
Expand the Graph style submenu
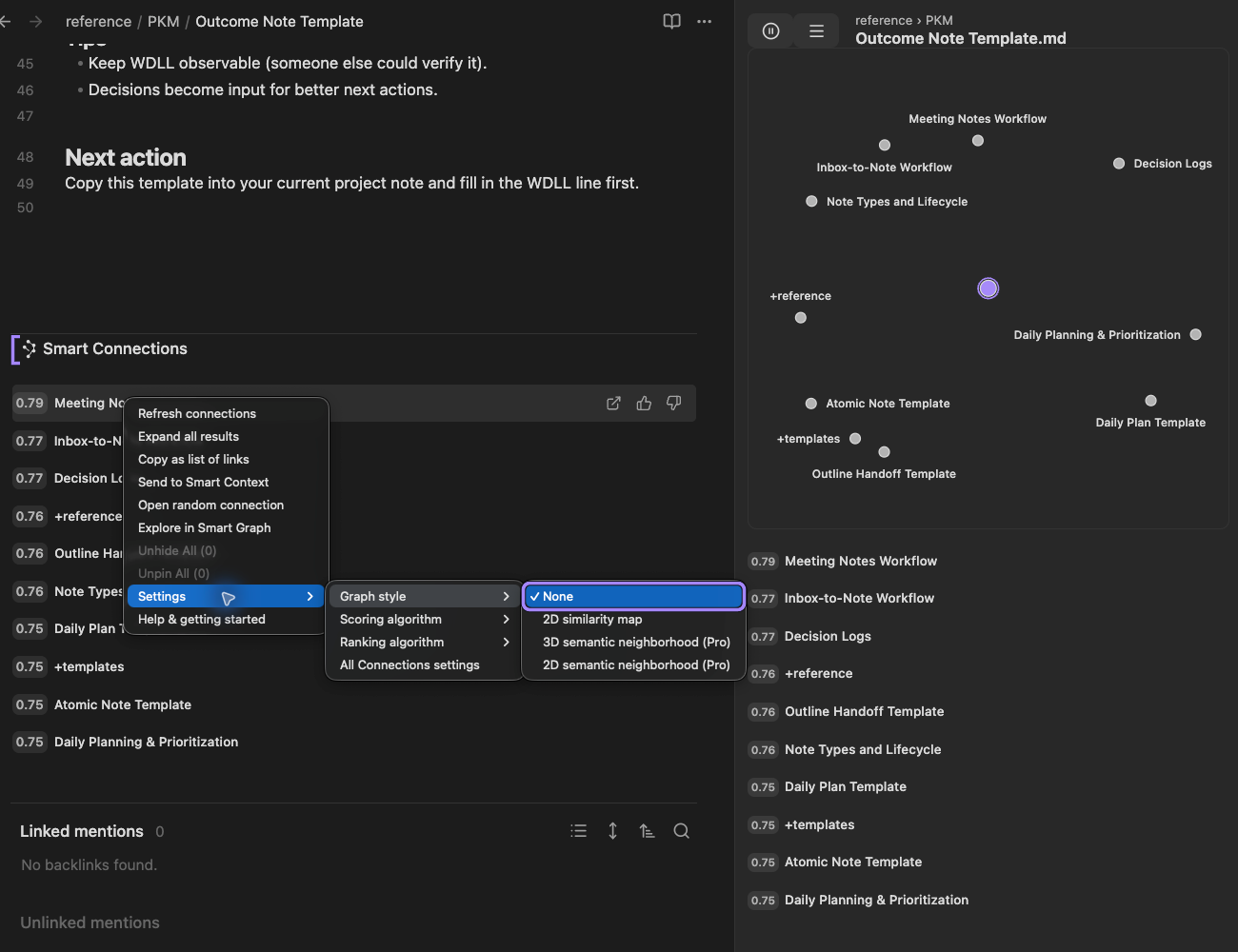click(x=425, y=596)
